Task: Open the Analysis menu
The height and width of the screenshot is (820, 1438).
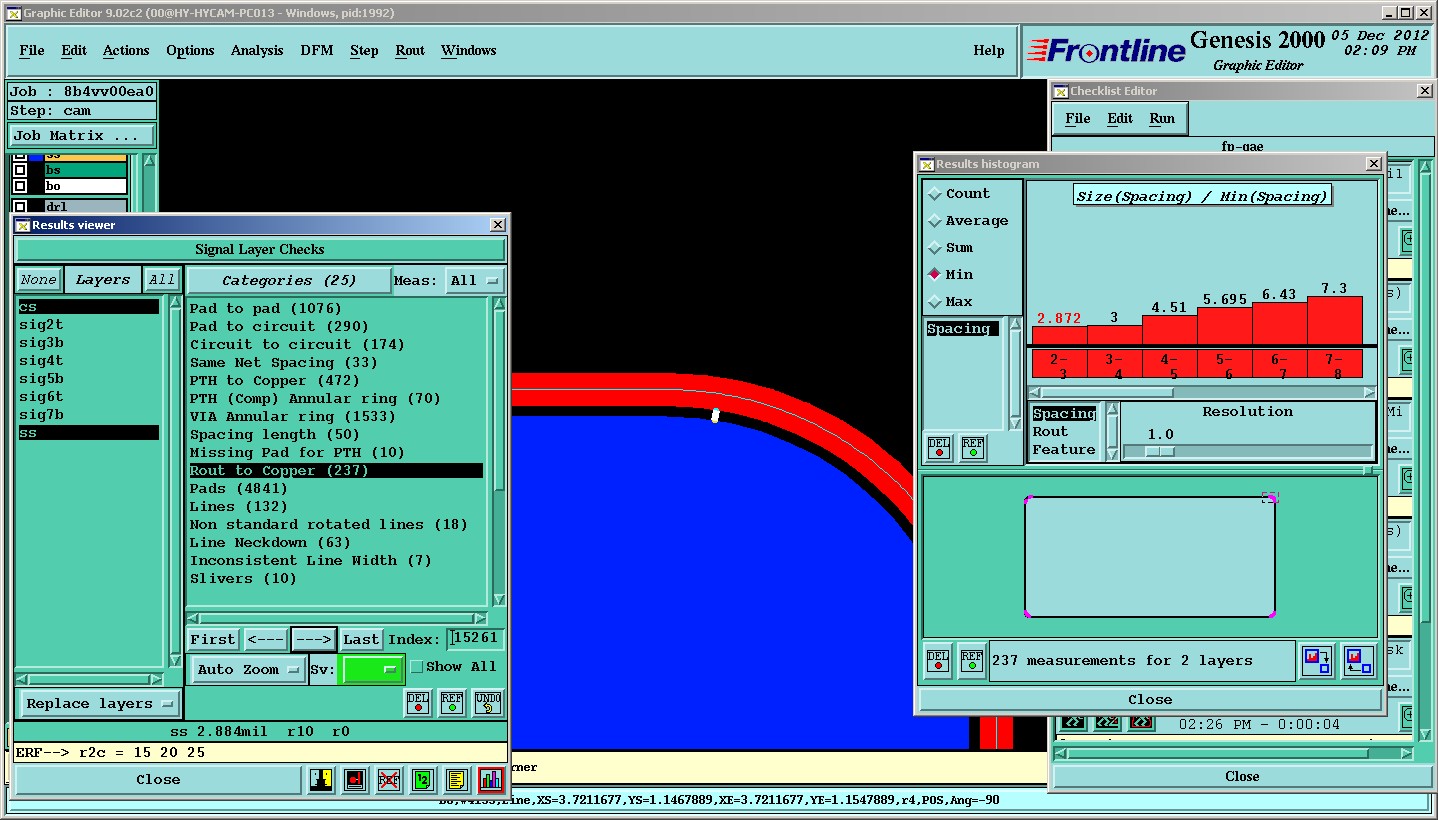Action: pyautogui.click(x=257, y=51)
